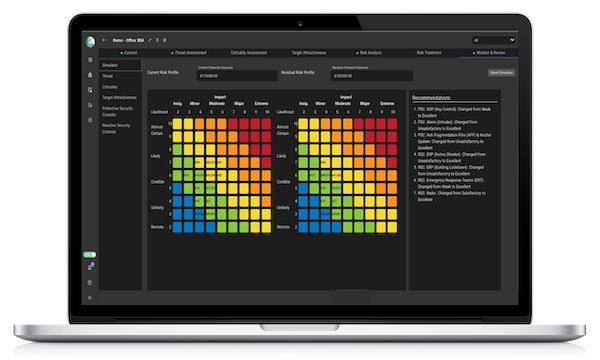Image resolution: width=600 pixels, height=360 pixels.
Task: Open the user avatar logo at top left
Action: 90,41
